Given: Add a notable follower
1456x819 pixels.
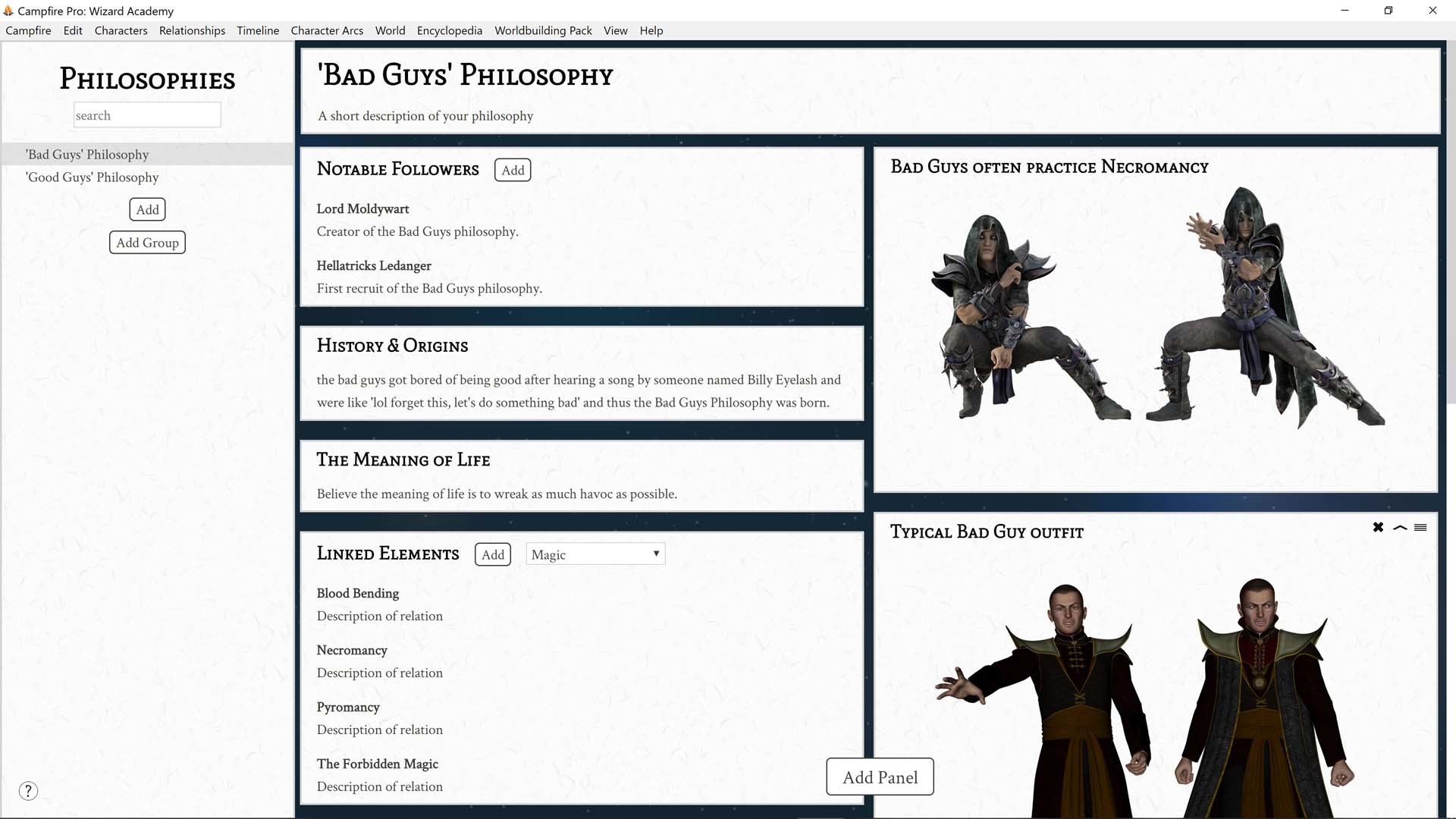Looking at the screenshot, I should pyautogui.click(x=513, y=170).
